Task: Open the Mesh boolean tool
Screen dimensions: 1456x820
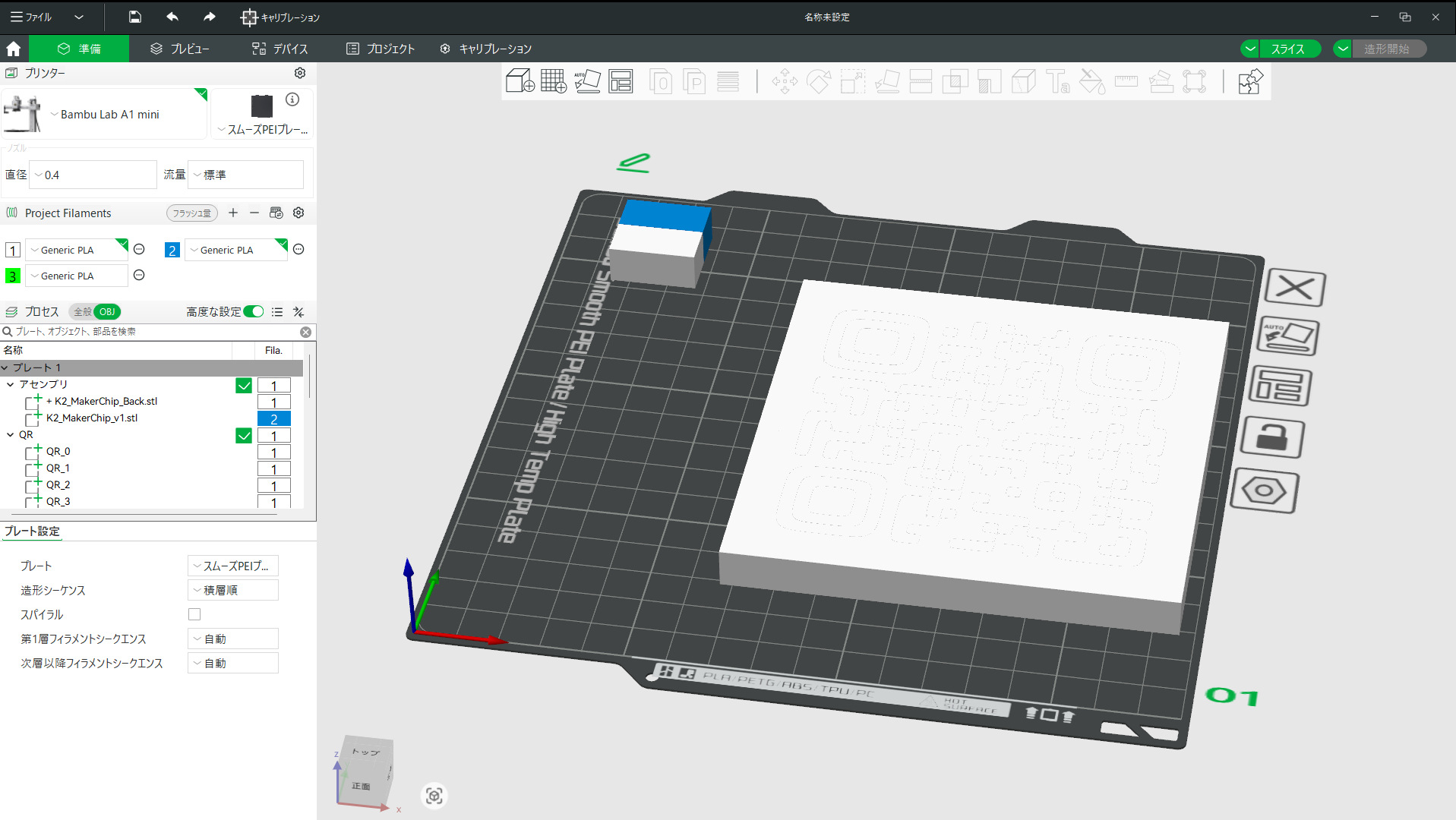Action: [x=955, y=81]
